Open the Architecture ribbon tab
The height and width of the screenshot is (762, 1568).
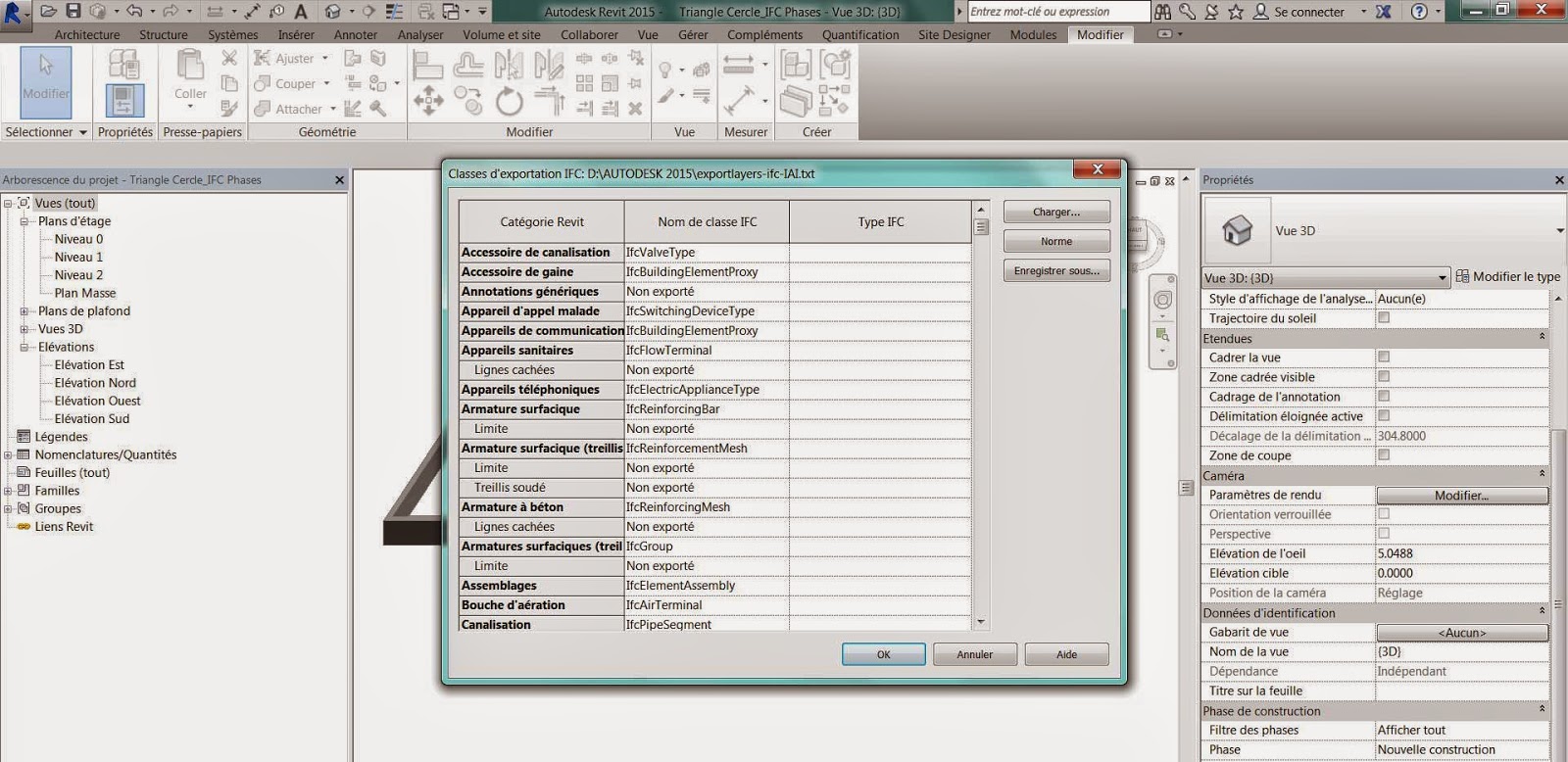click(87, 34)
